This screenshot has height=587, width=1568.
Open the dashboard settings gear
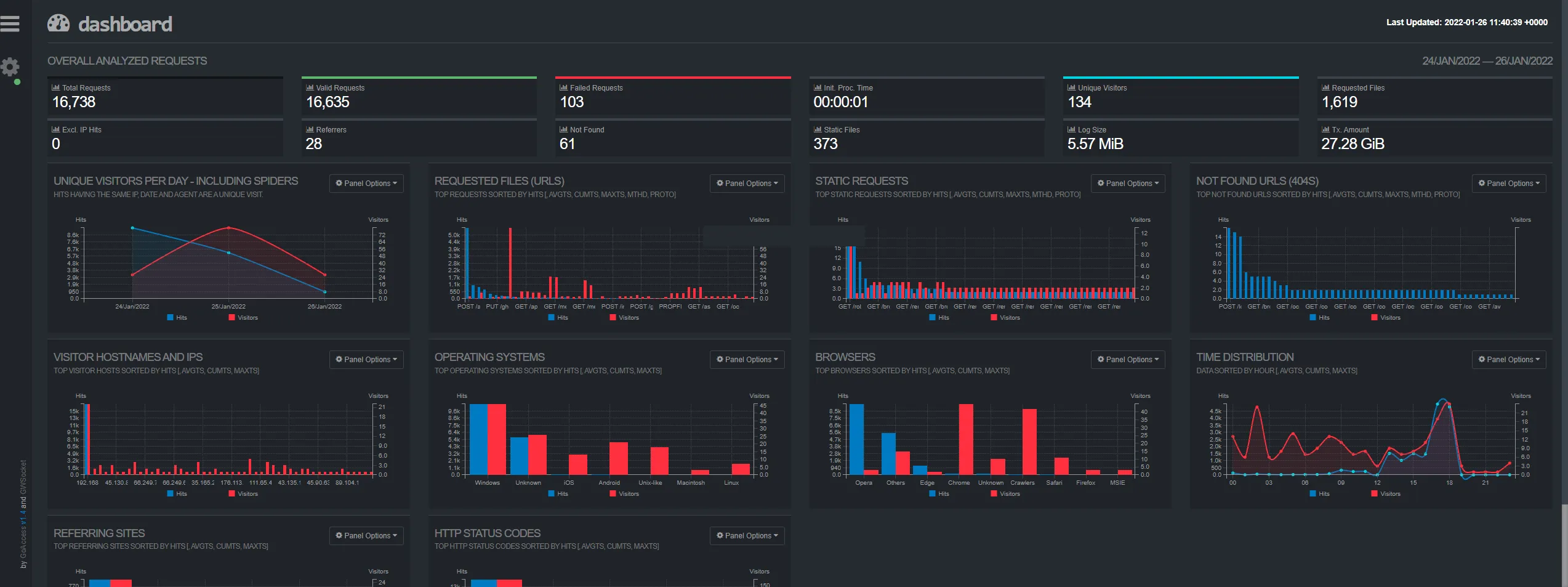point(10,68)
